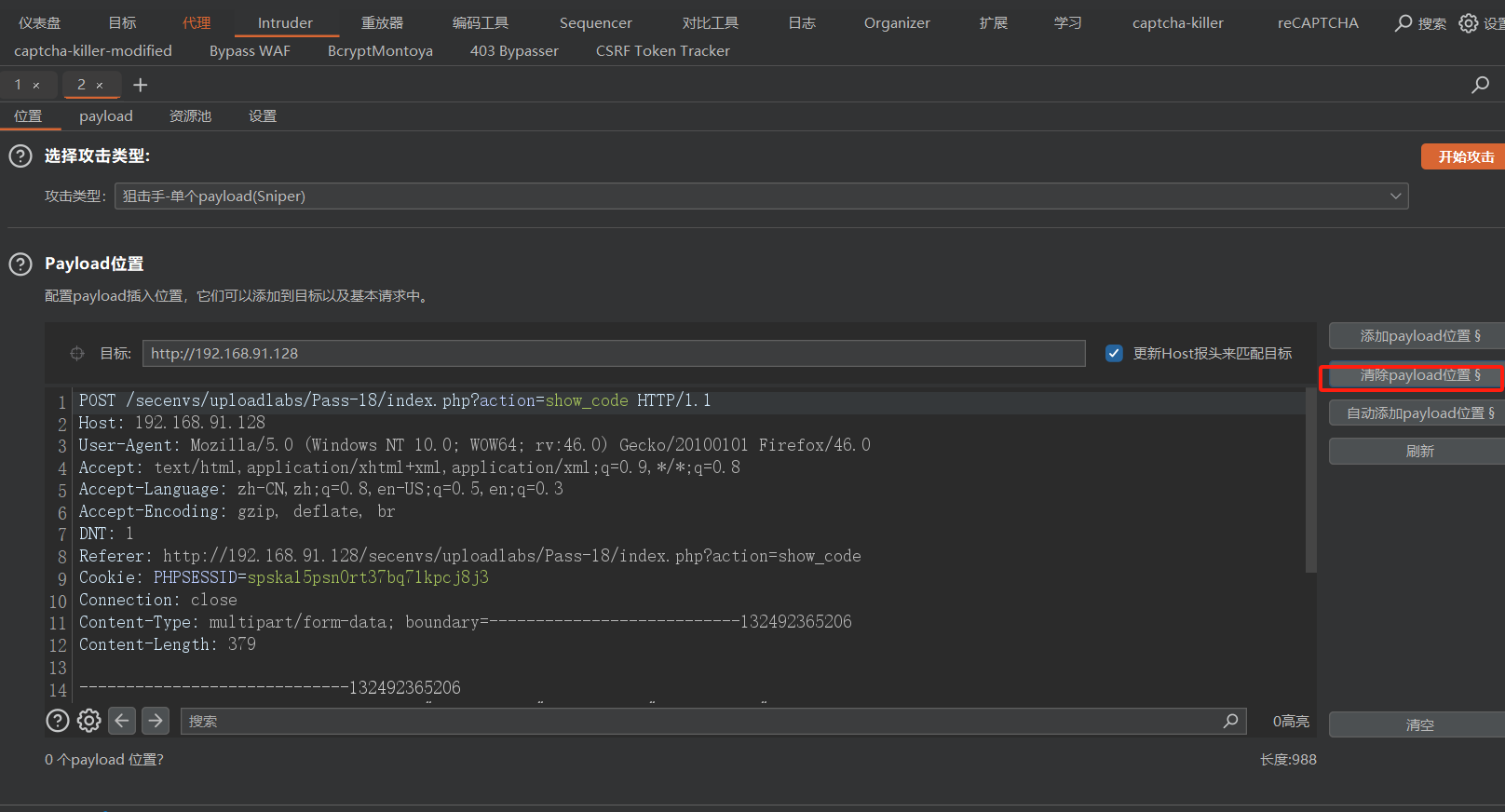Screen dimensions: 1505x812
Task: Click the request editor vertical scrollbar
Action: click(x=1311, y=480)
